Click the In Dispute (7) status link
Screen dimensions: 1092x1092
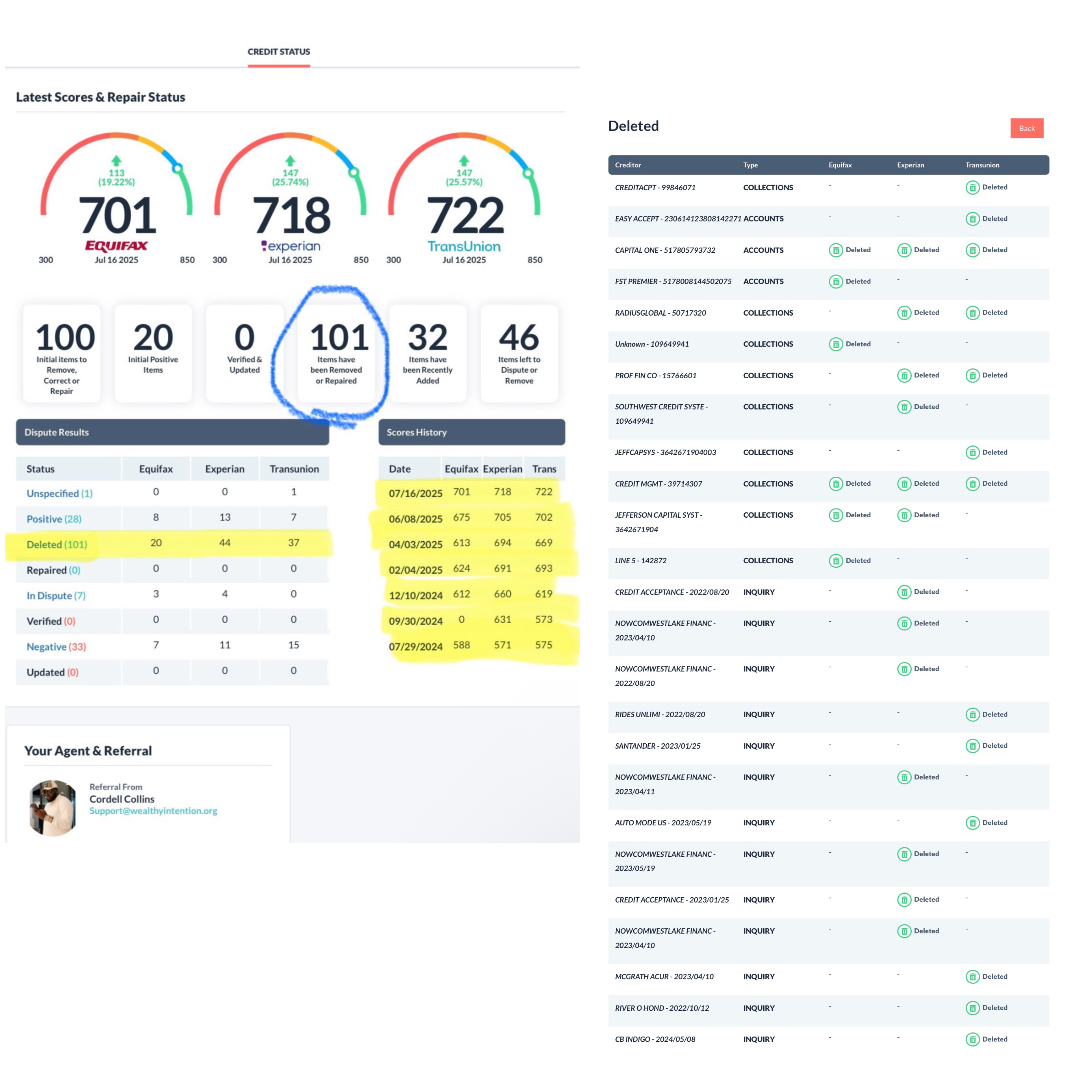(55, 595)
